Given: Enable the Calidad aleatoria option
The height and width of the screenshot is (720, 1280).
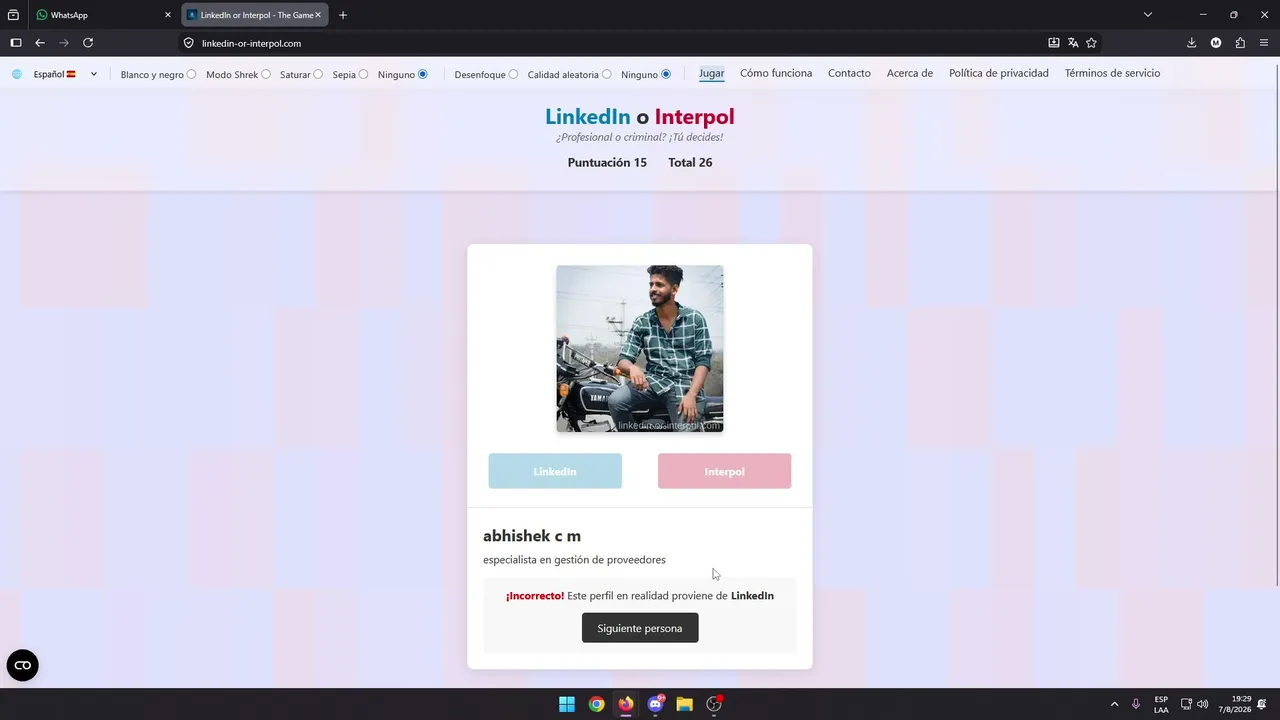Looking at the screenshot, I should tap(606, 74).
